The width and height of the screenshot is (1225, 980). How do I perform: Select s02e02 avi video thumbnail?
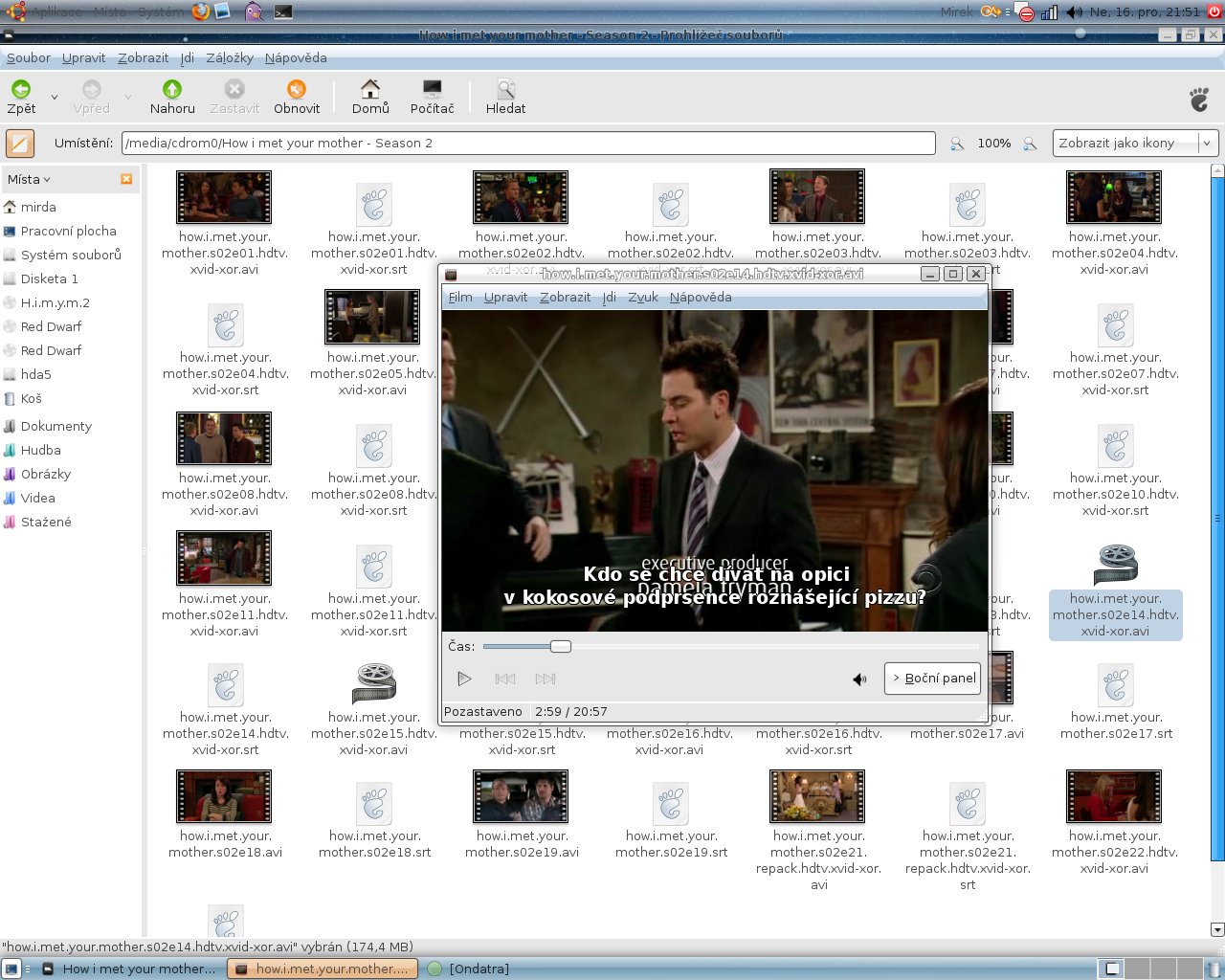point(521,197)
